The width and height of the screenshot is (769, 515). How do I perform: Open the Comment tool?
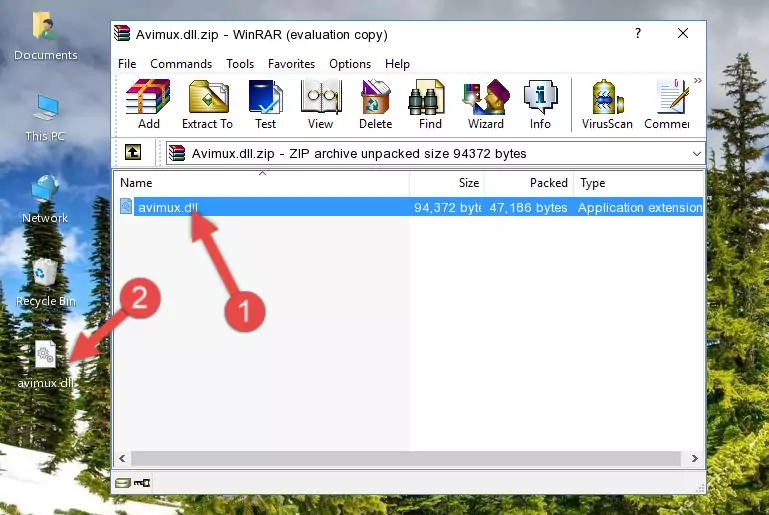[667, 104]
